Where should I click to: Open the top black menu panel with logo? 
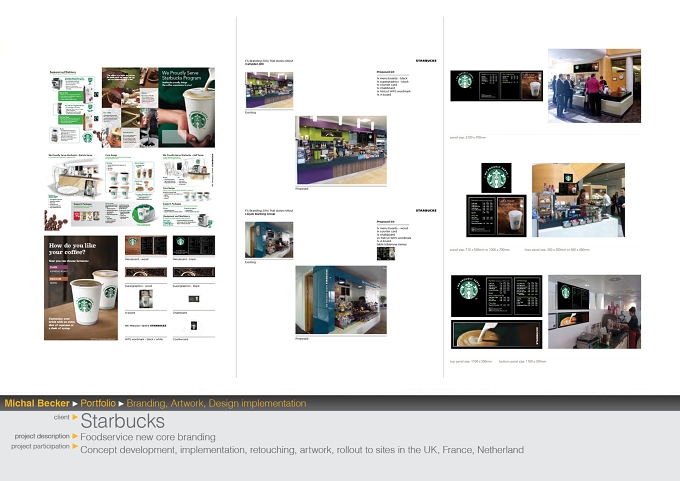[x=497, y=86]
